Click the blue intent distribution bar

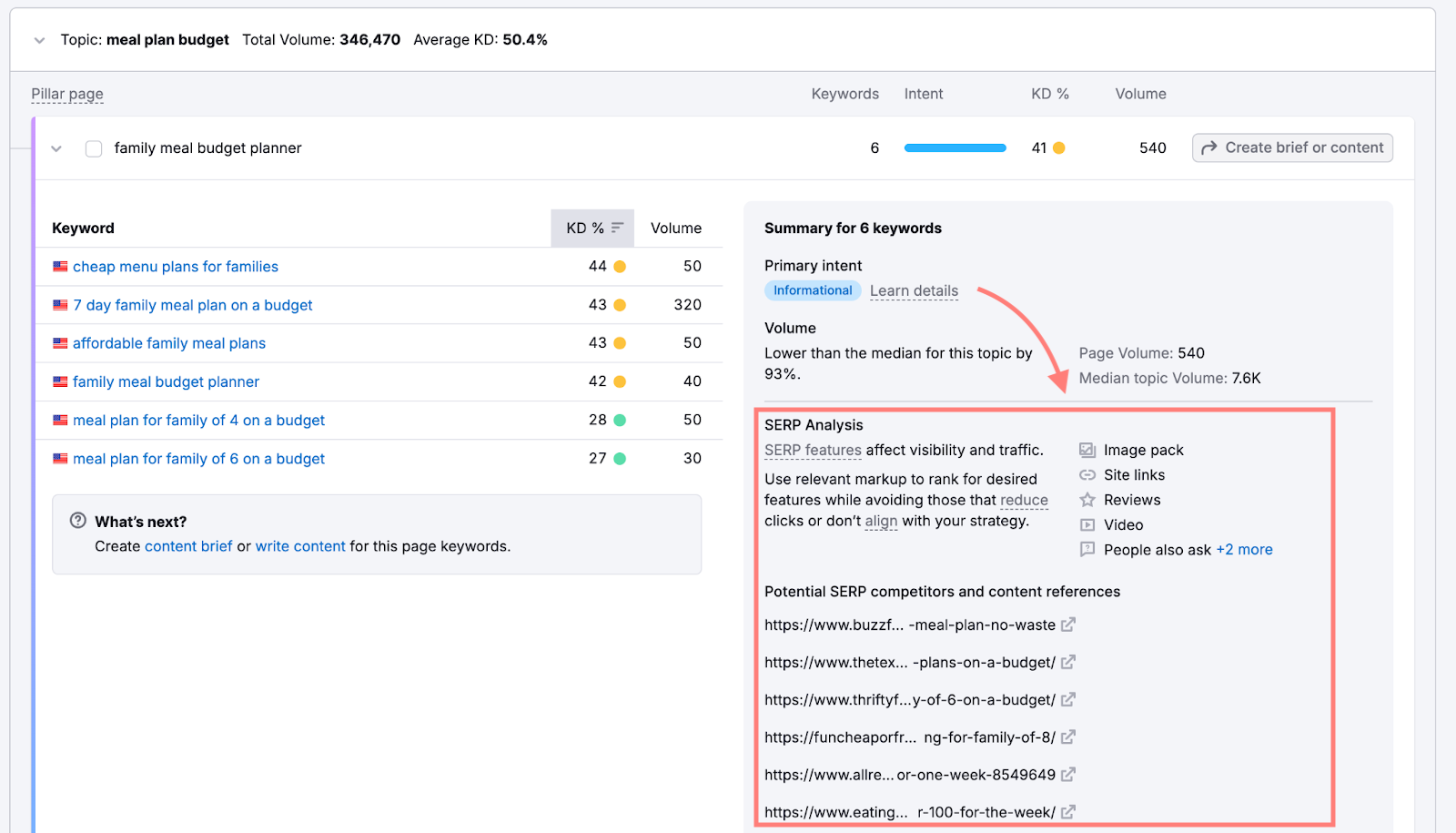[954, 147]
